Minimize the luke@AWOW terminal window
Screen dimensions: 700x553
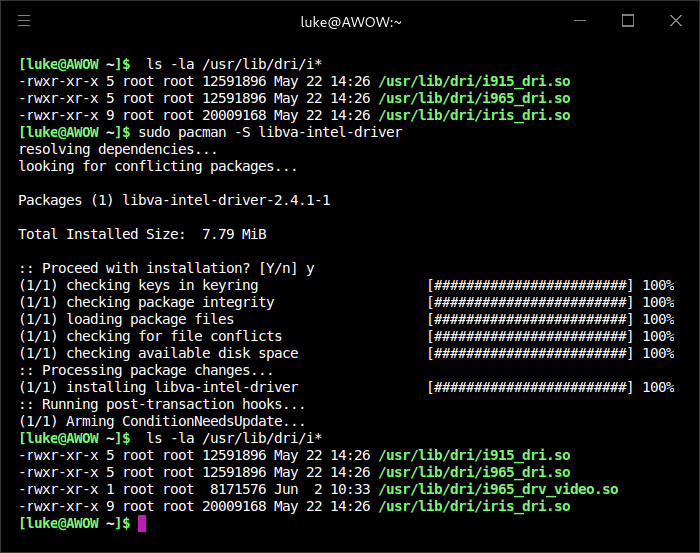pyautogui.click(x=579, y=21)
